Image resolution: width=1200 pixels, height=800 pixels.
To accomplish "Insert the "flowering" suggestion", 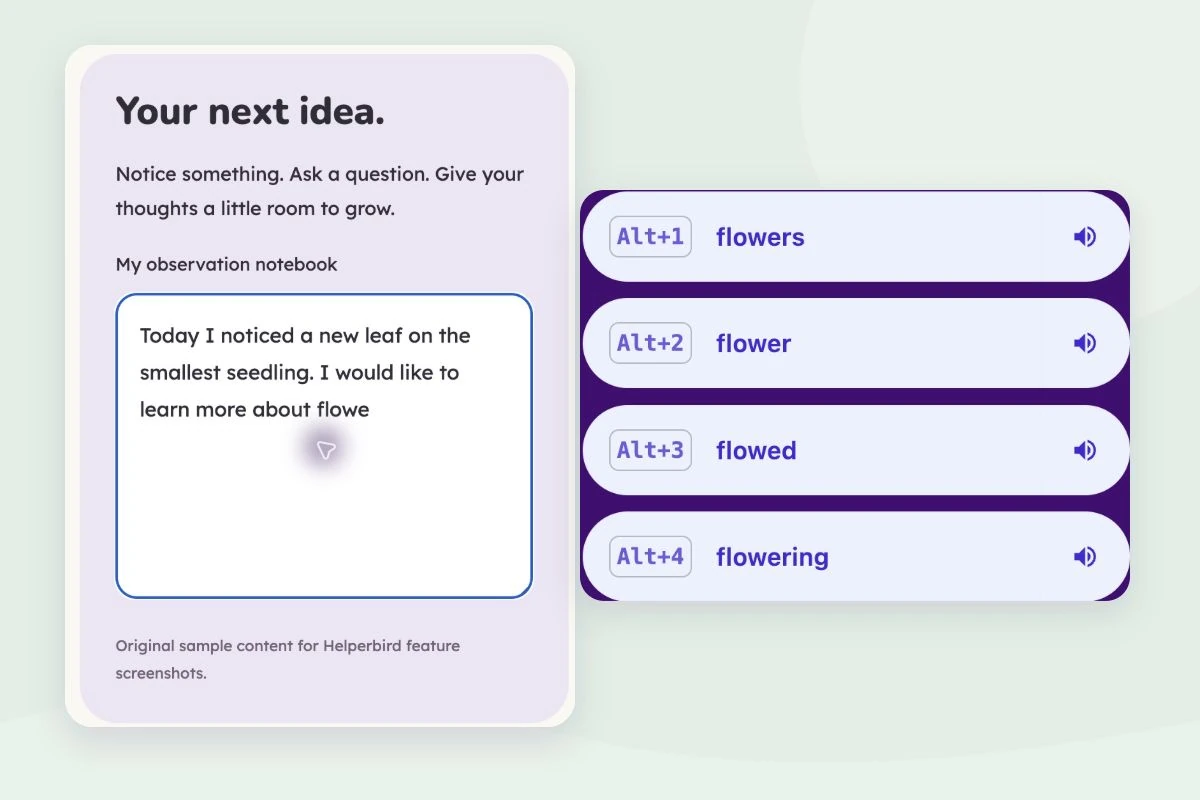I will coord(855,556).
